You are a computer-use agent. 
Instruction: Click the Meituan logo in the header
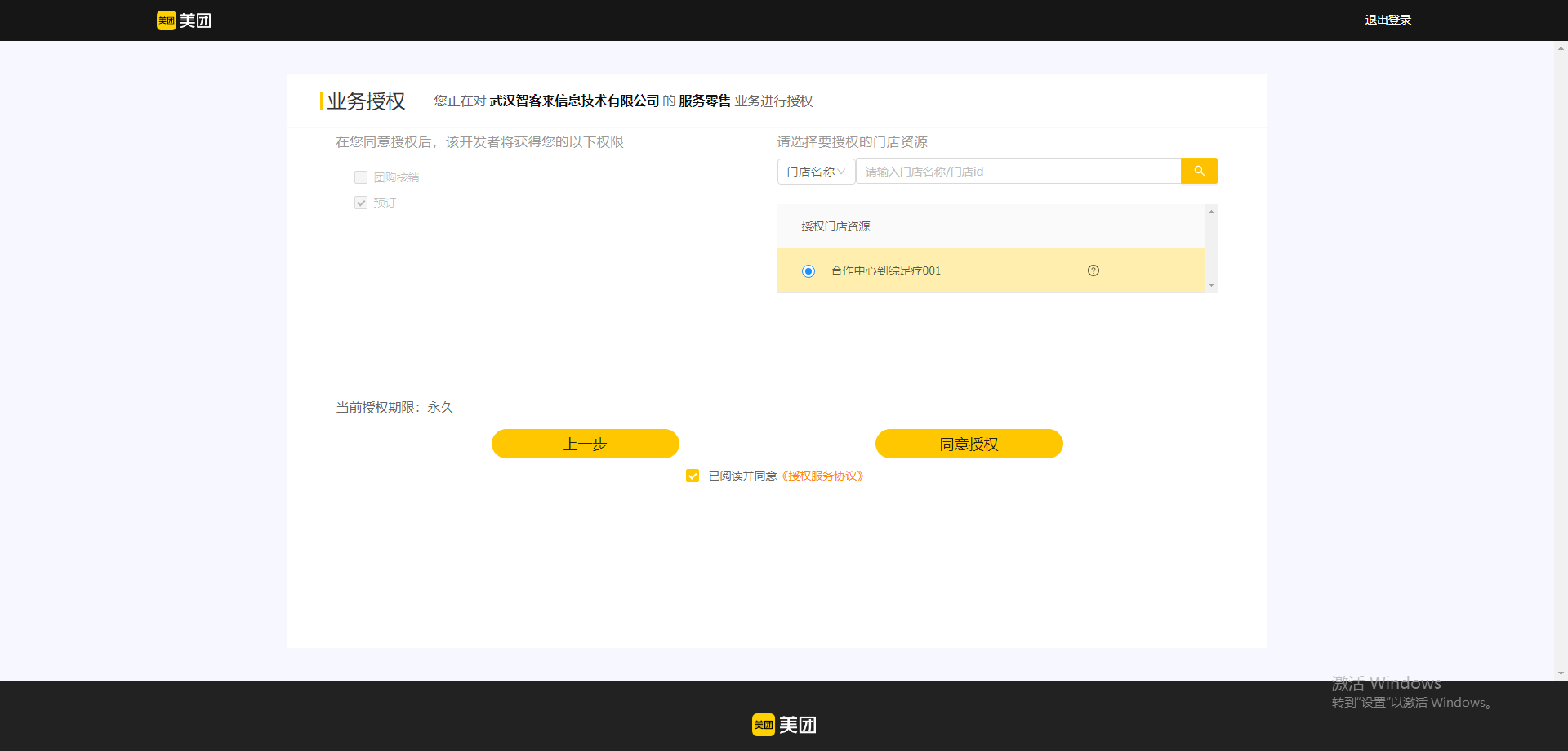[x=184, y=20]
